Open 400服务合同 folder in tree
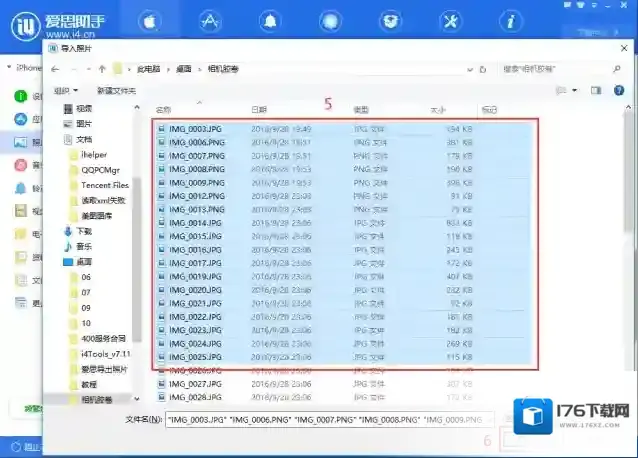This screenshot has width=638, height=458. [98, 338]
